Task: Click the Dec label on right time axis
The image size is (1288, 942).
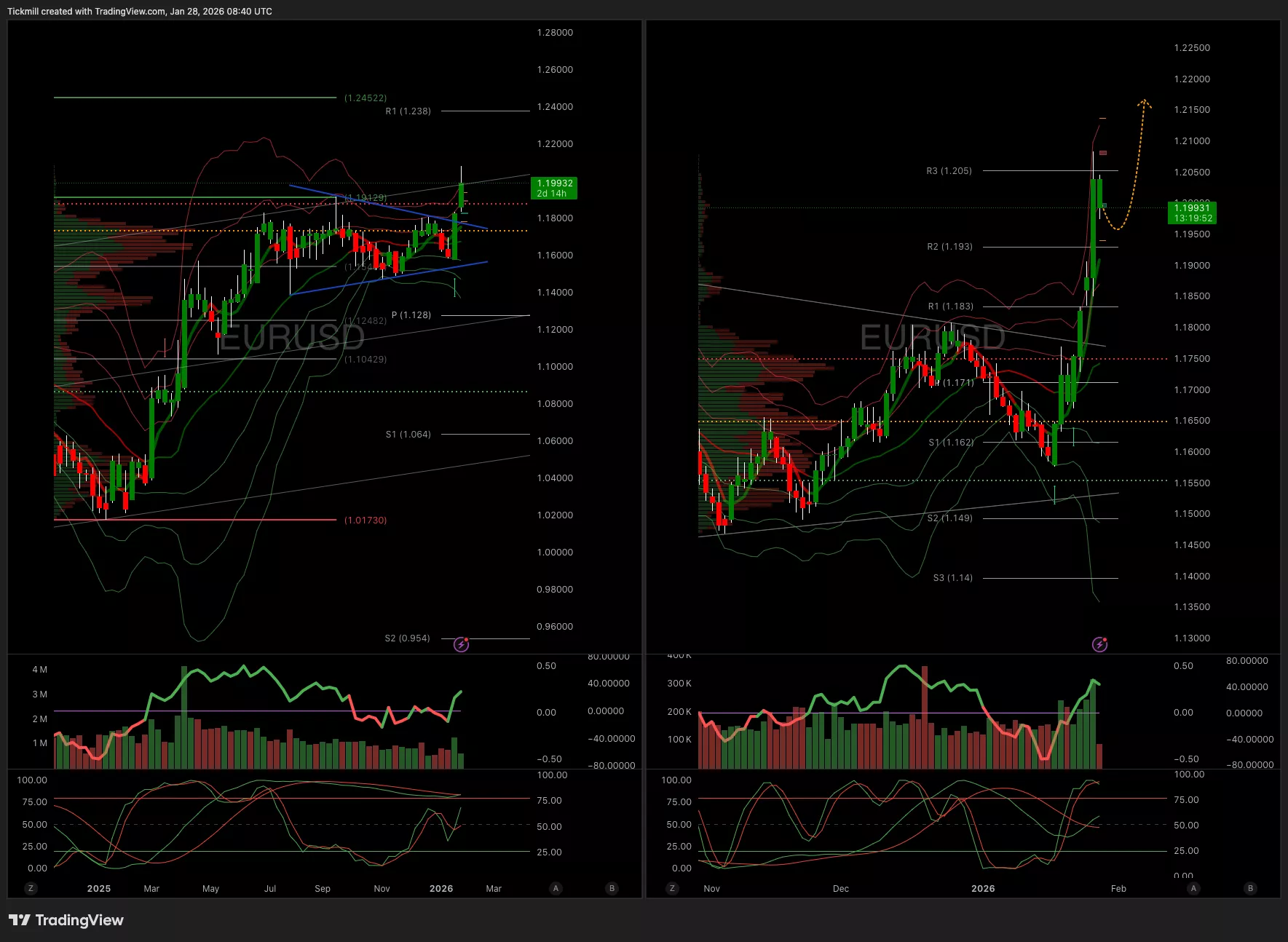Action: coord(840,889)
